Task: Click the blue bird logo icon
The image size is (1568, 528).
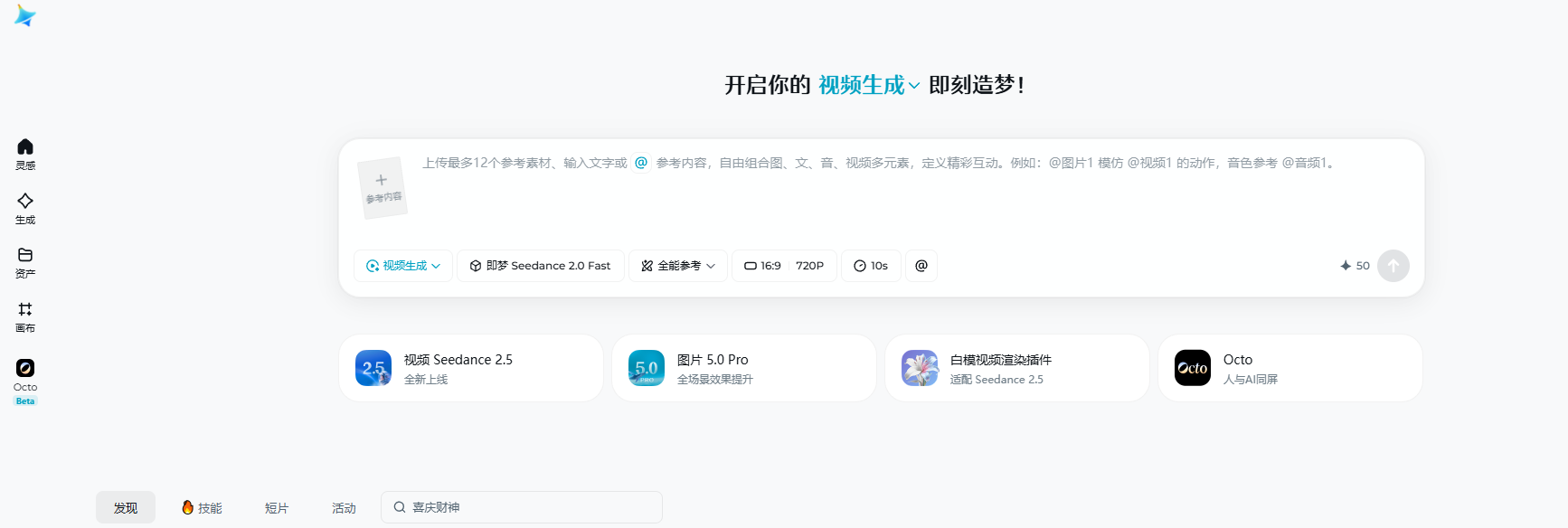Action: tap(25, 15)
